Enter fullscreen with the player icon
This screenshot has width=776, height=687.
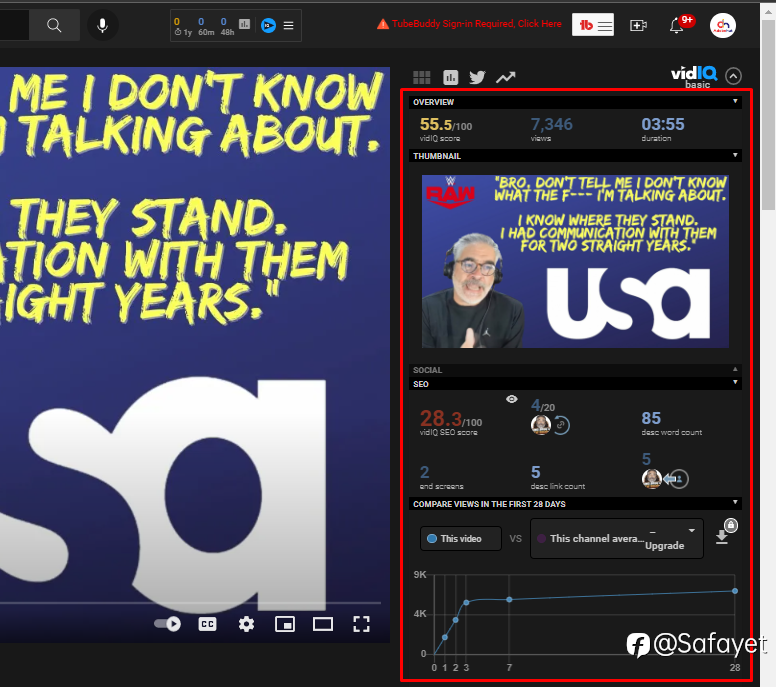[x=361, y=624]
